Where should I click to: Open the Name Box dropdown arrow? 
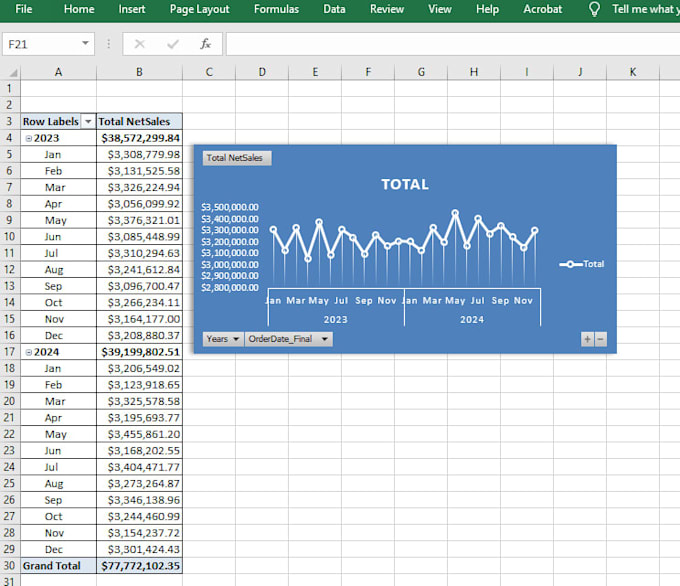point(85,43)
